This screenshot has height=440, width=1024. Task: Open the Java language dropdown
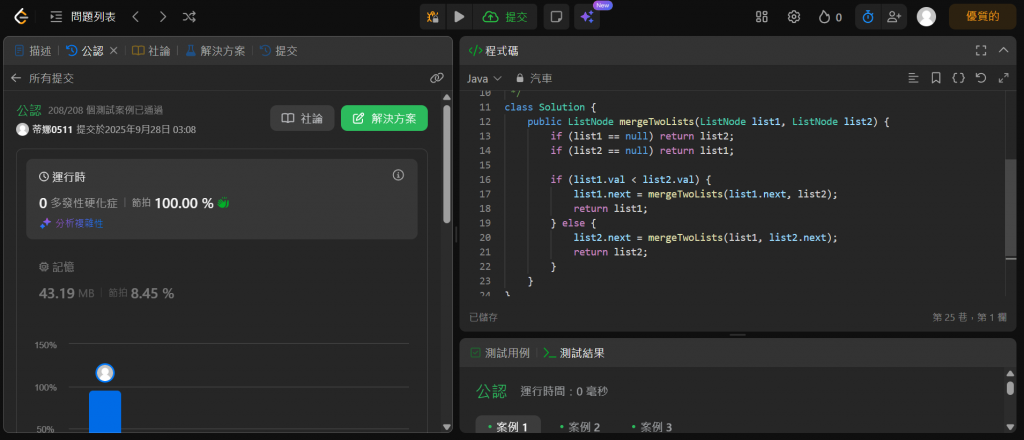click(484, 78)
